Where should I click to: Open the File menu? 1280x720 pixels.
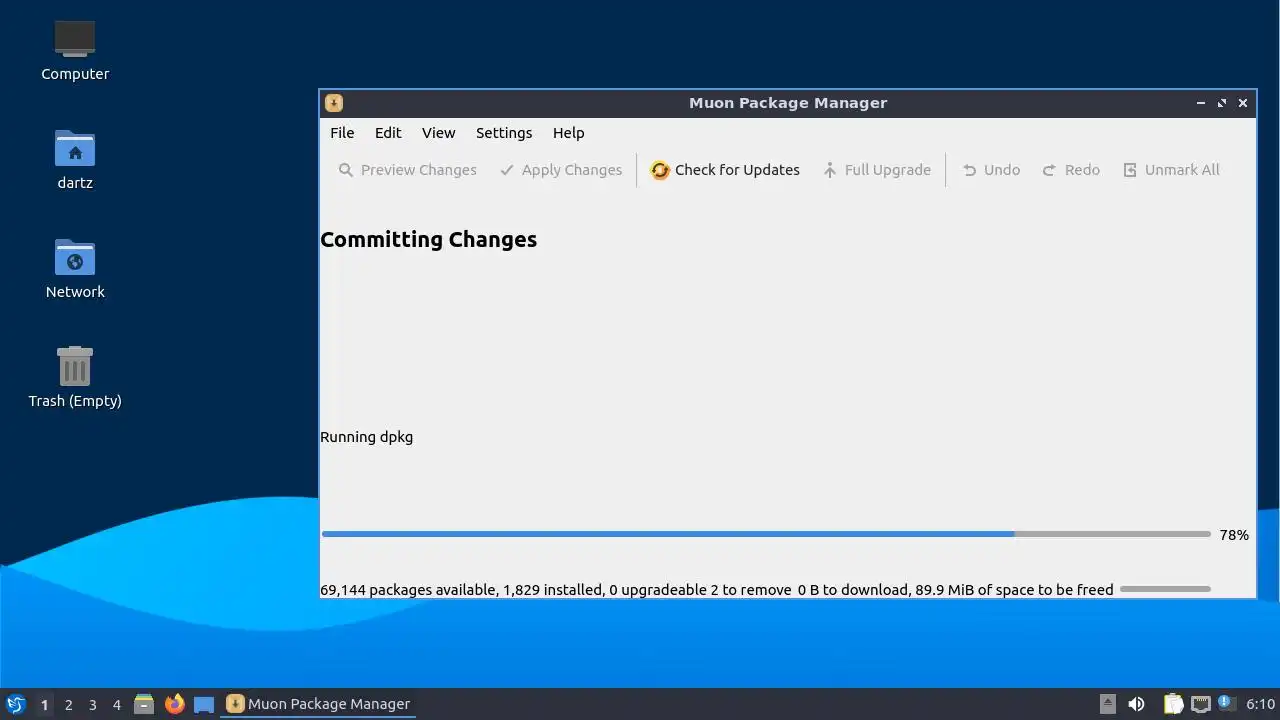[x=342, y=133]
